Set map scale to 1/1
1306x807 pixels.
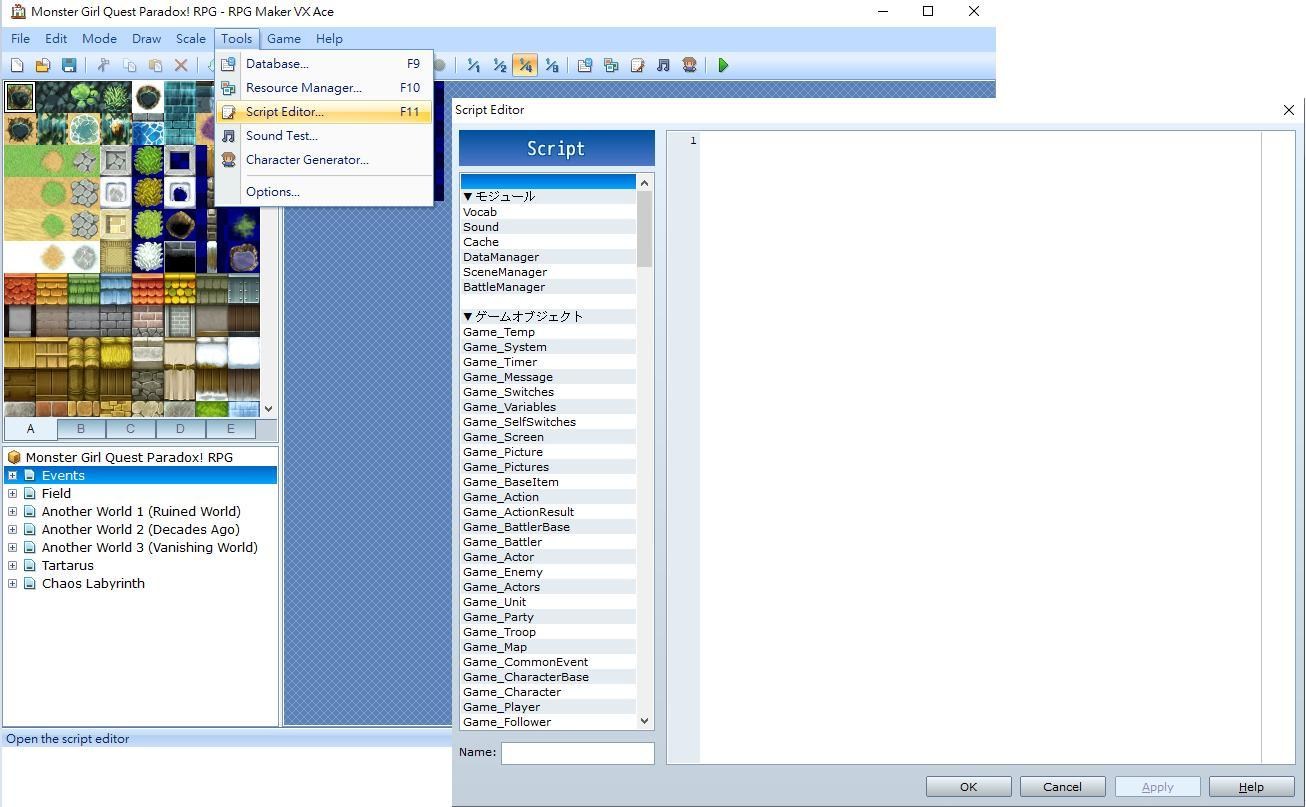pyautogui.click(x=473, y=65)
